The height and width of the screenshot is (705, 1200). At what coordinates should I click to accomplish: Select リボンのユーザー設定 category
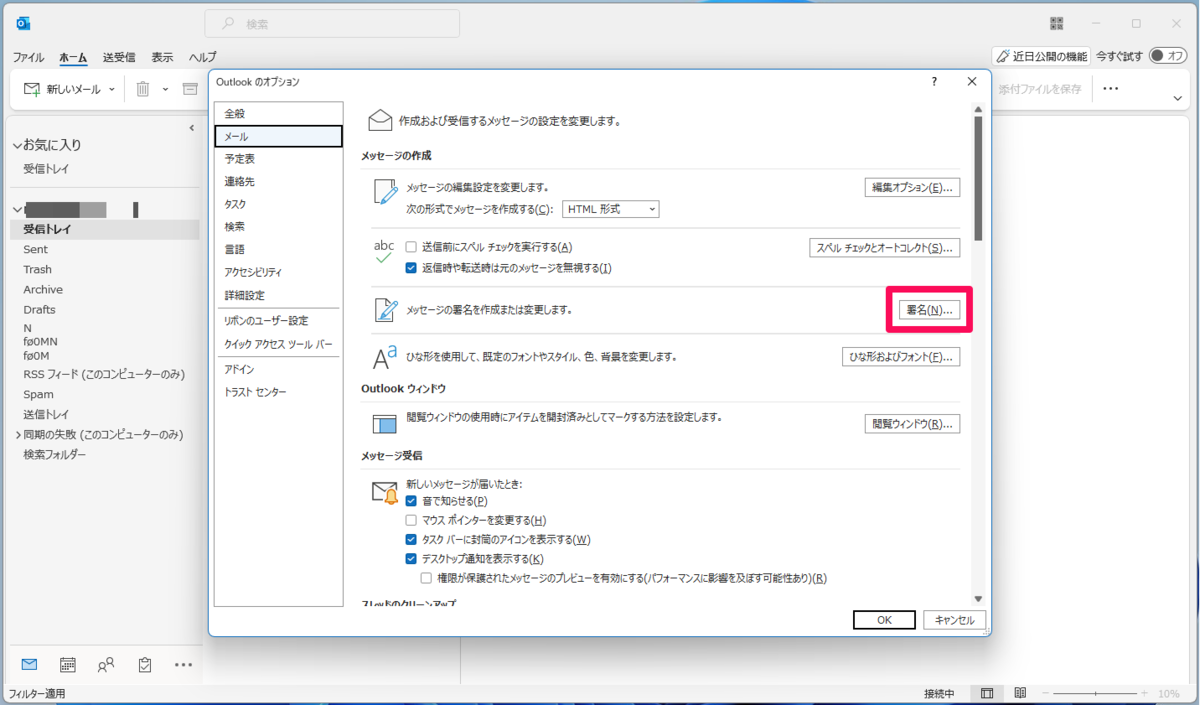click(278, 321)
